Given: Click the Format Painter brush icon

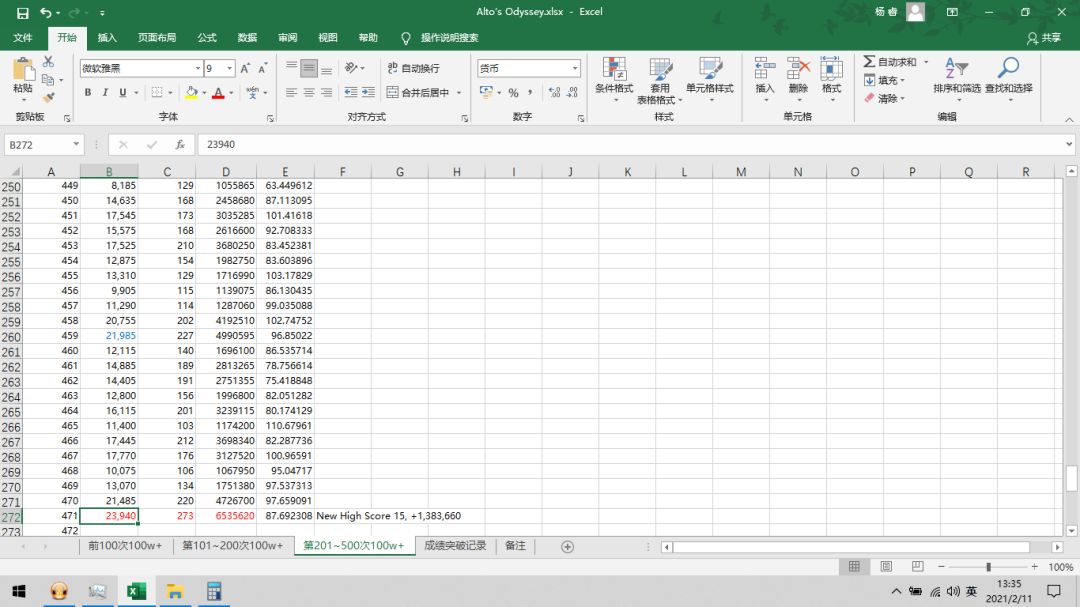Looking at the screenshot, I should coord(48,97).
